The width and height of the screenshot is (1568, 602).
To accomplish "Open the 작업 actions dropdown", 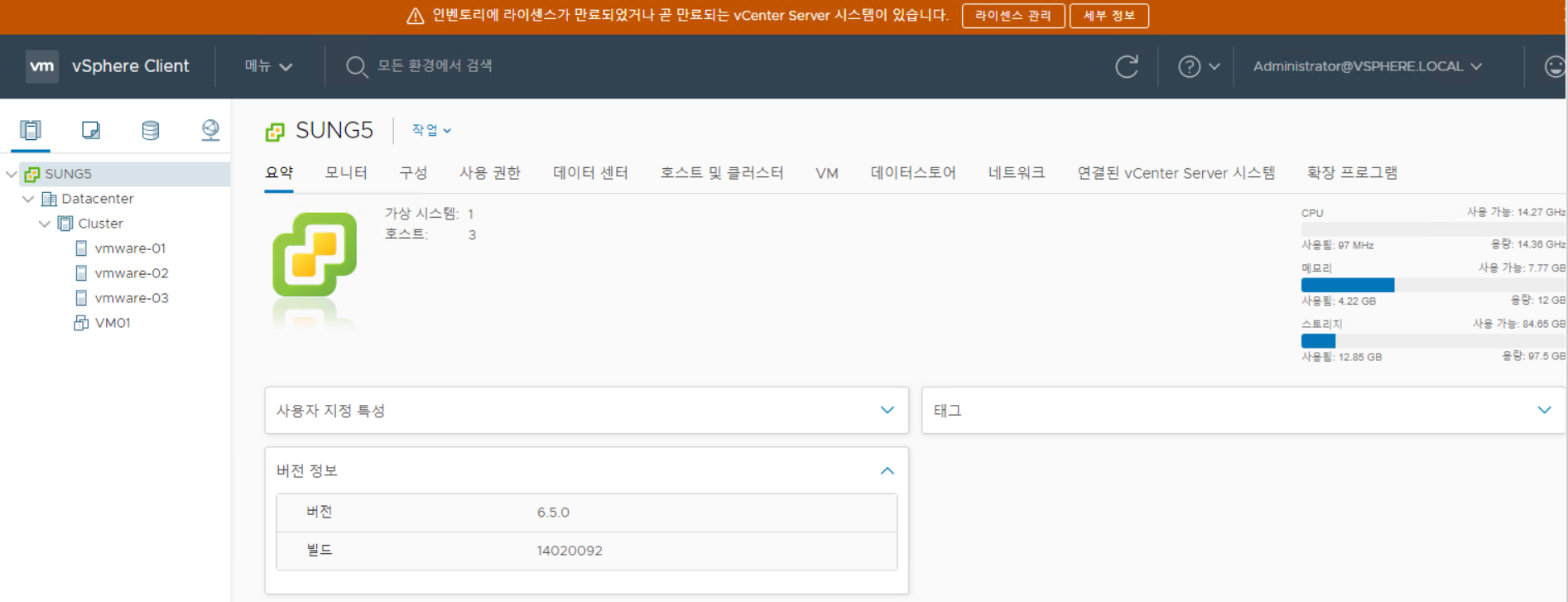I will (x=431, y=130).
